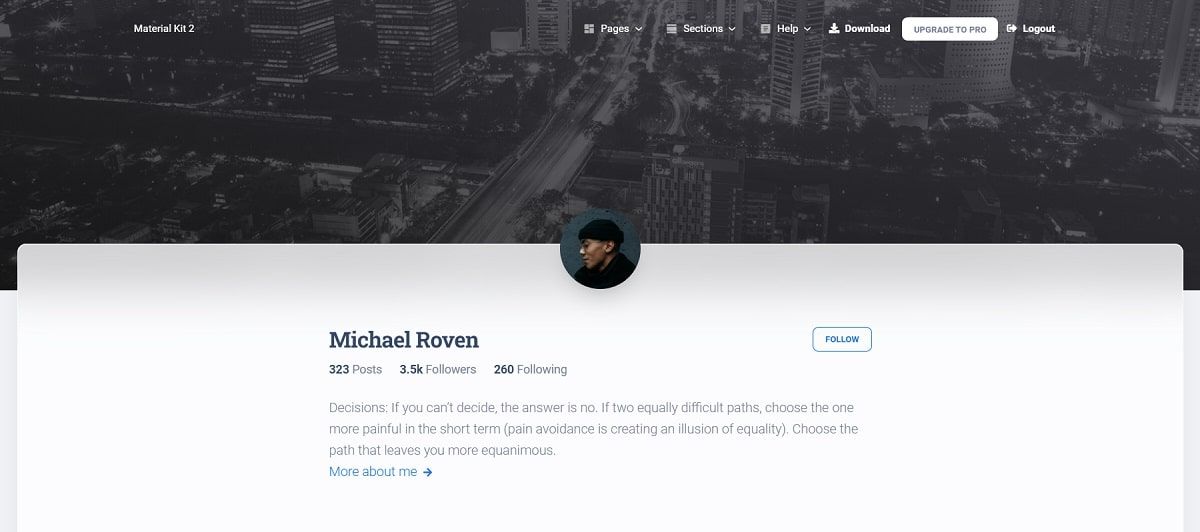Image resolution: width=1200 pixels, height=532 pixels.
Task: Click the Logout exit icon
Action: [1012, 28]
